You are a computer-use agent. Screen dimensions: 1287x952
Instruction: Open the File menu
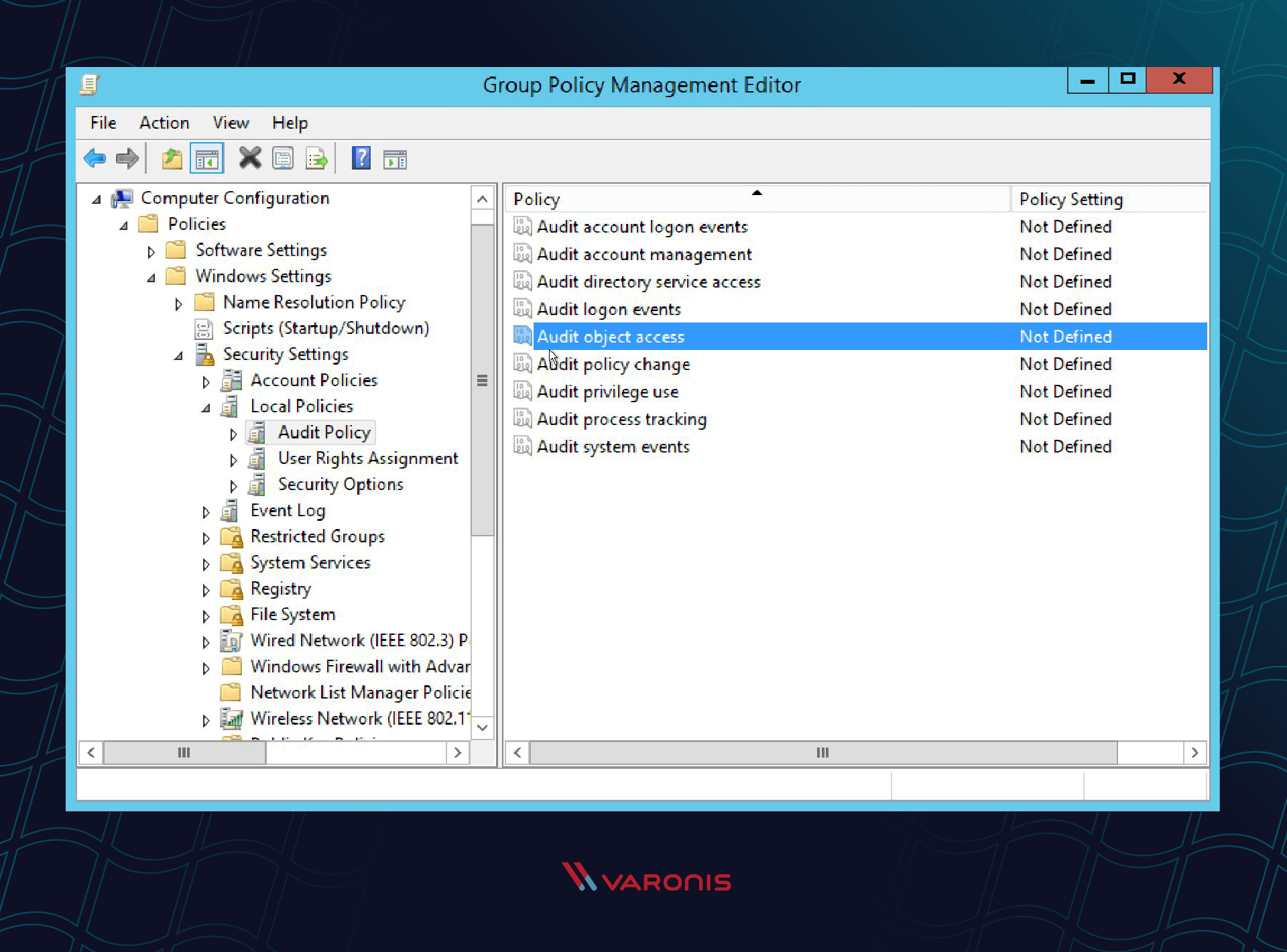(102, 122)
